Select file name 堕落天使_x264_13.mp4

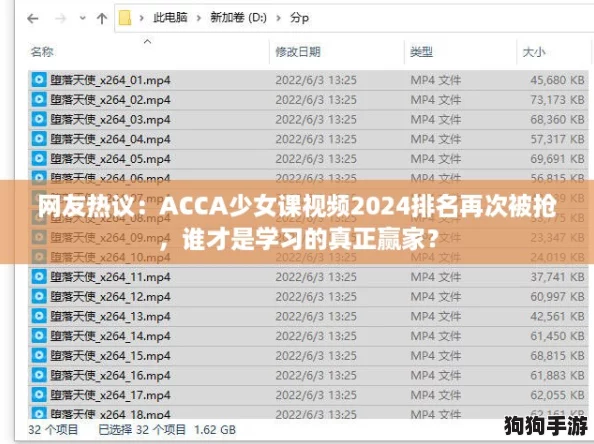(x=110, y=316)
